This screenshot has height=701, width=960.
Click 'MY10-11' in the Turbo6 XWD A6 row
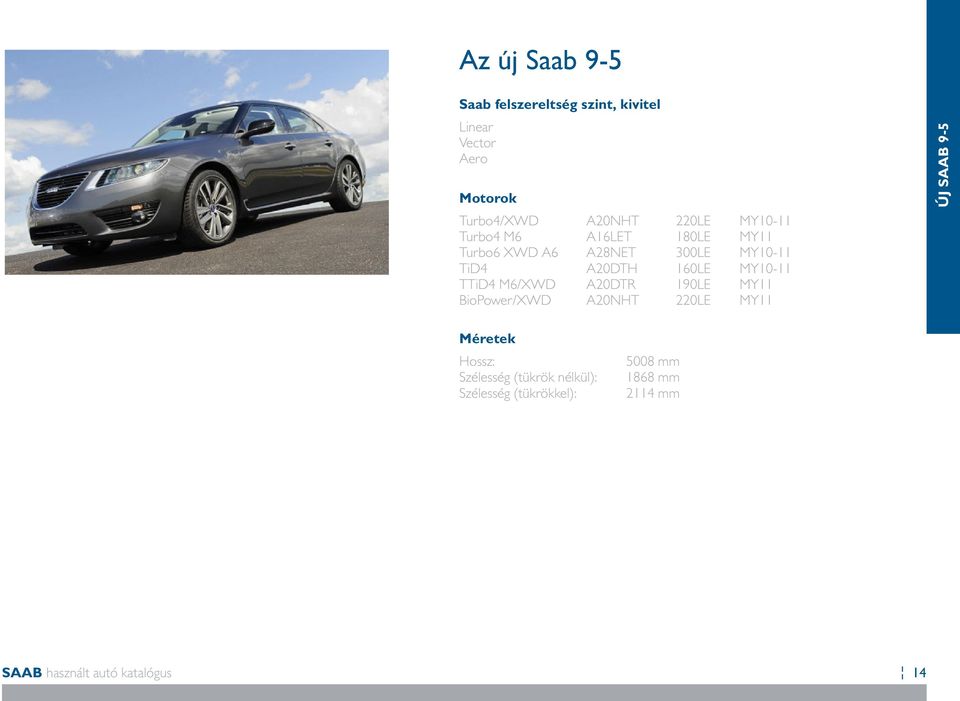(765, 252)
